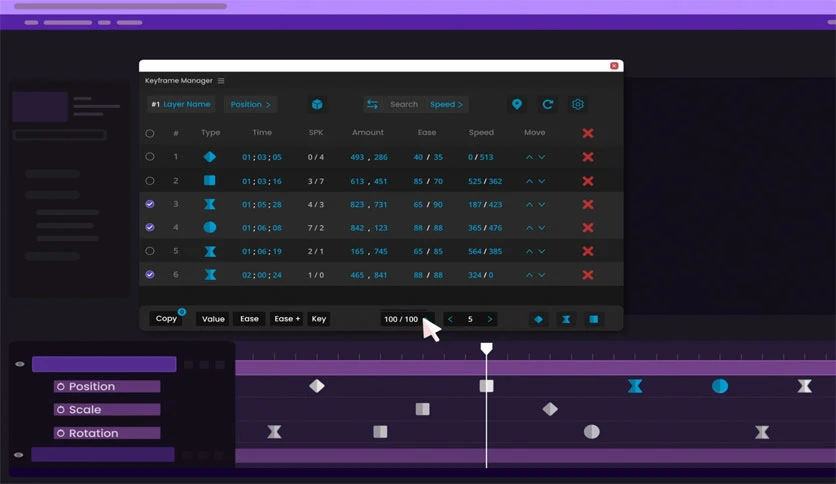Select diamond keyframe on Scale track
Image resolution: width=836 pixels, height=484 pixels.
click(x=550, y=409)
